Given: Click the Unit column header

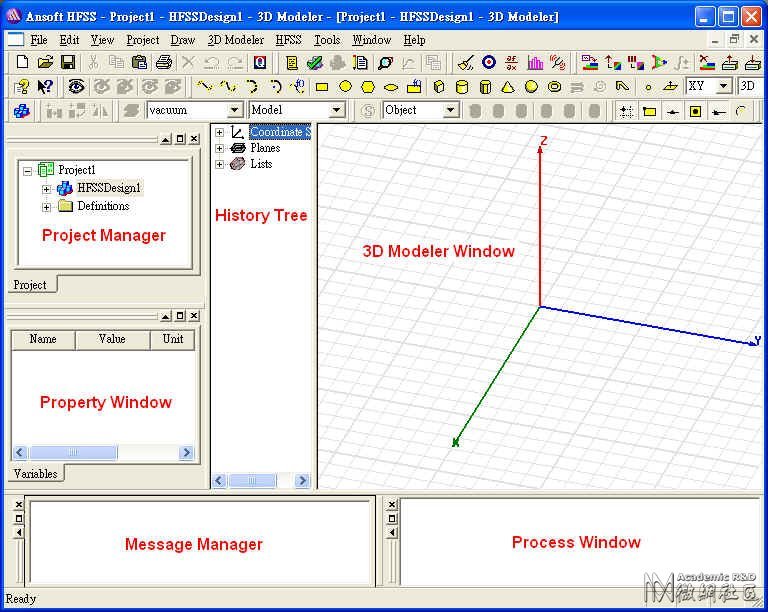Looking at the screenshot, I should point(173,339).
